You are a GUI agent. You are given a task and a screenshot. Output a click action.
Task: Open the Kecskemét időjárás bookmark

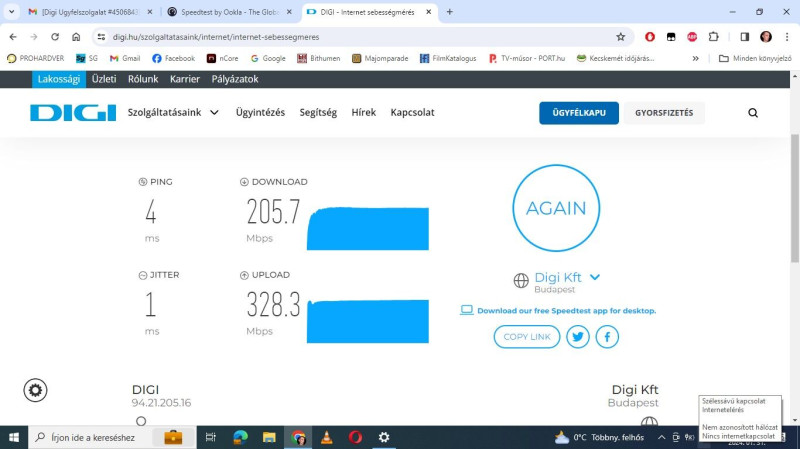click(615, 59)
